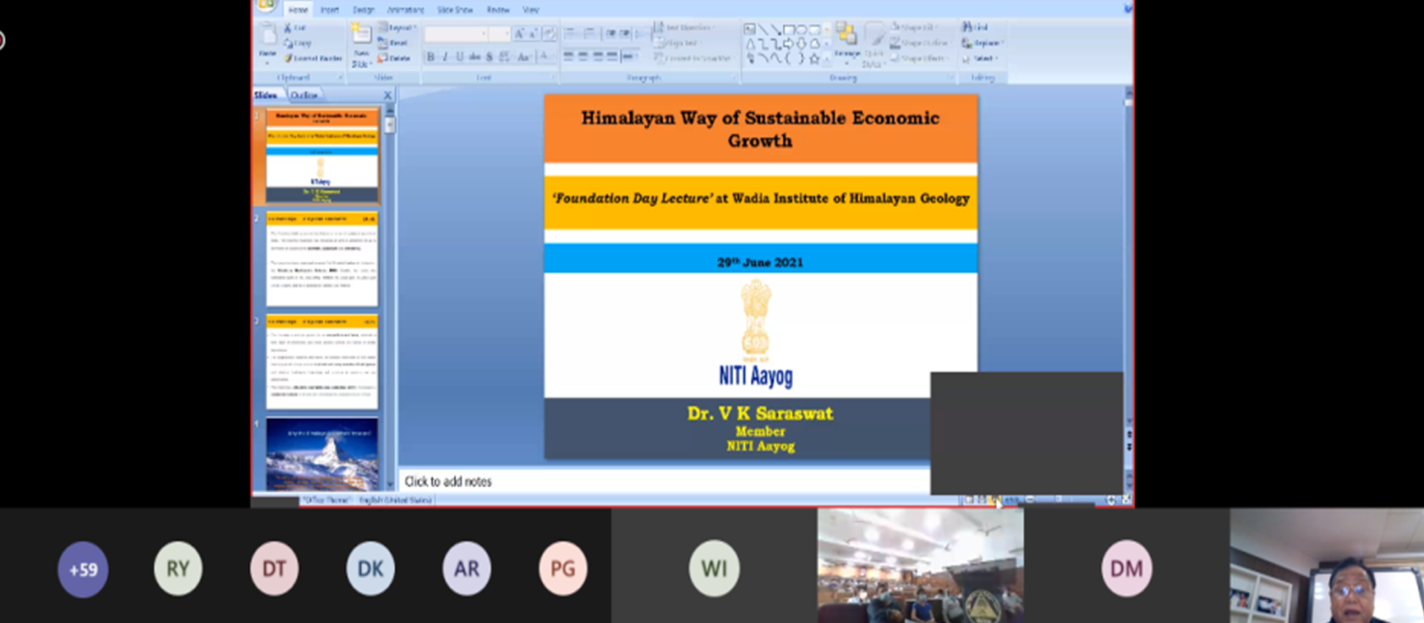Show the +59 more participants

pos(83,569)
